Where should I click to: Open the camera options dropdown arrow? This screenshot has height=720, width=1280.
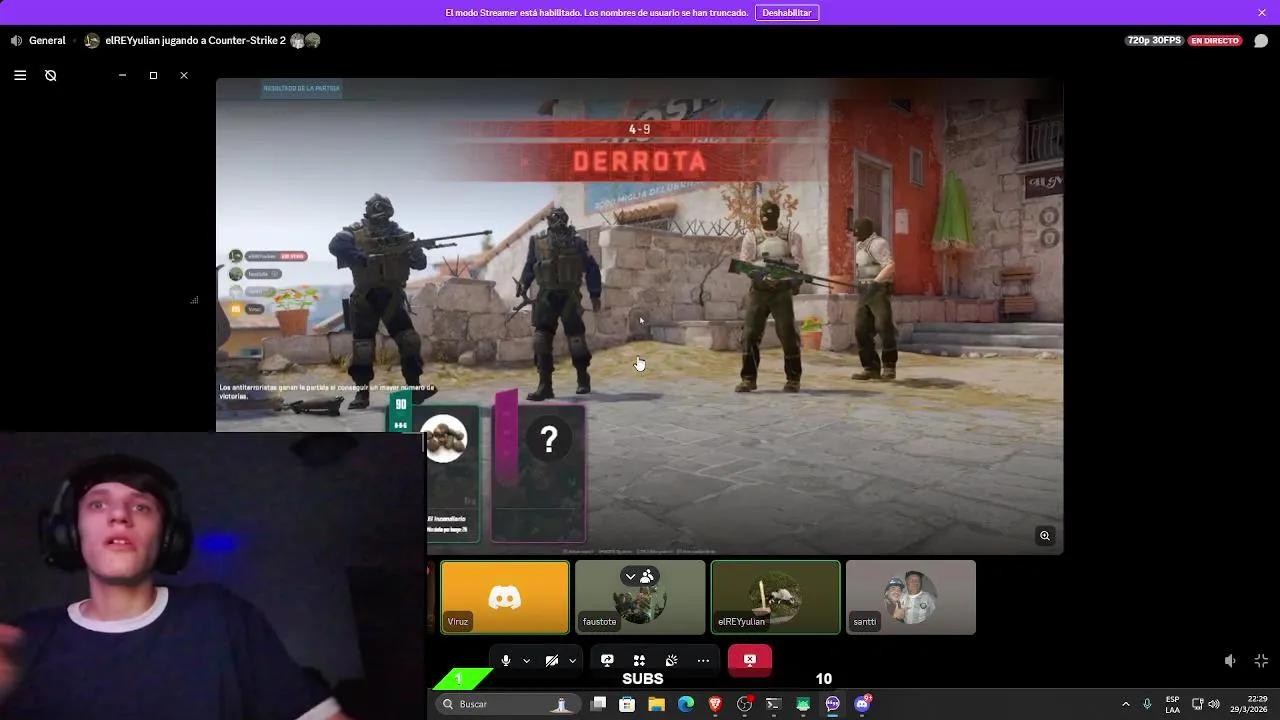click(x=572, y=661)
